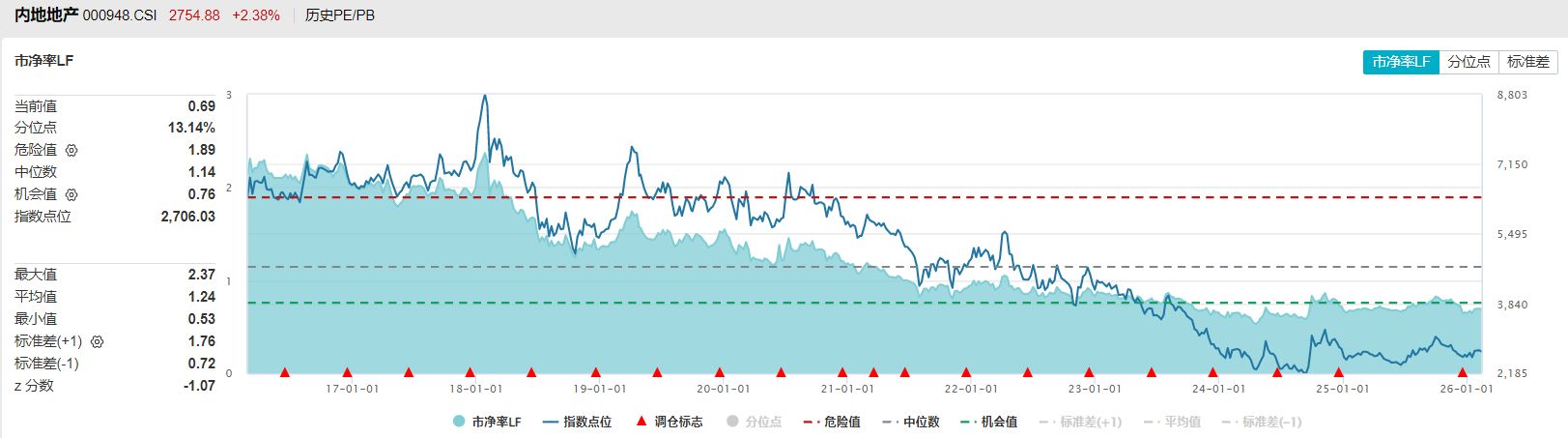
Task: Click the 历史PE/PB header link
Action: (340, 15)
